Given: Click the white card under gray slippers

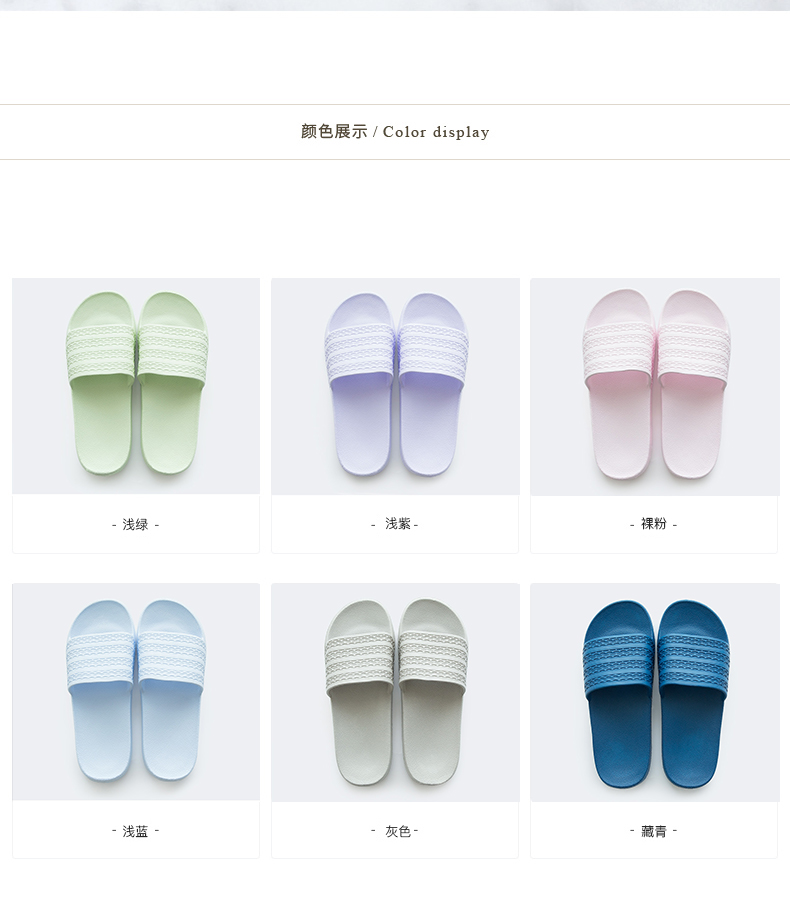Looking at the screenshot, I should 395,829.
